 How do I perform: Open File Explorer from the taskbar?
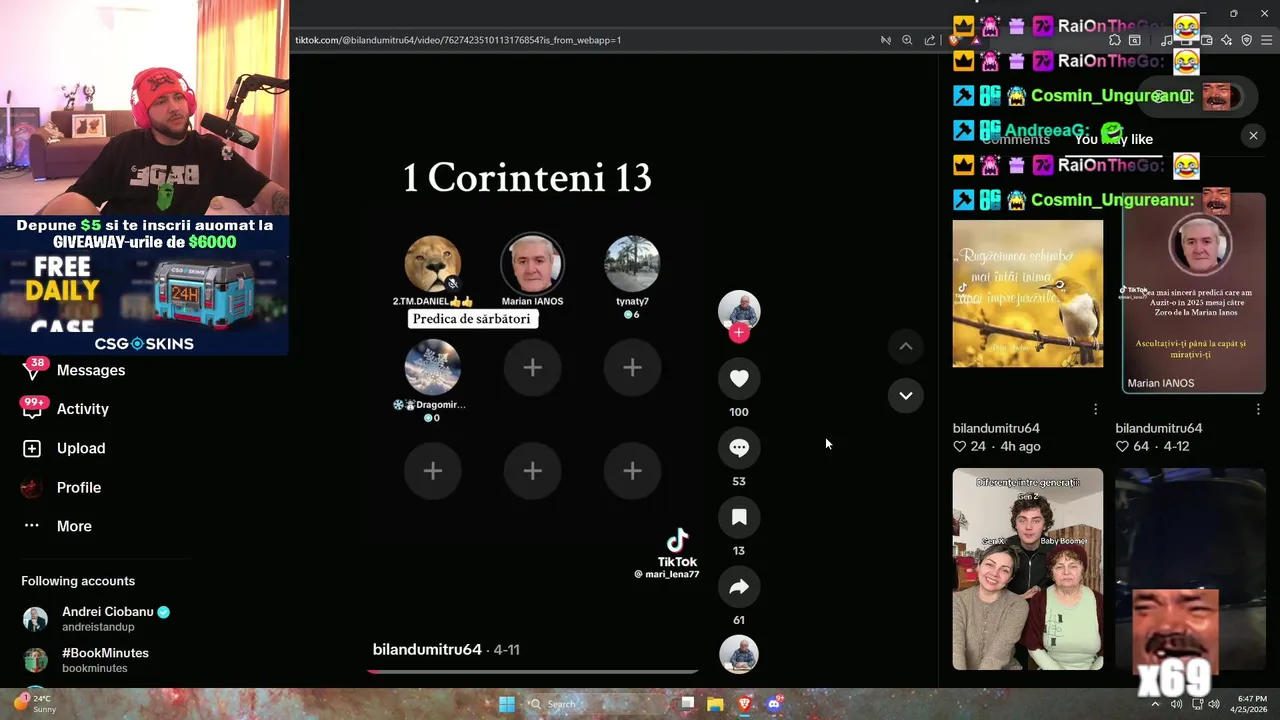pos(715,704)
